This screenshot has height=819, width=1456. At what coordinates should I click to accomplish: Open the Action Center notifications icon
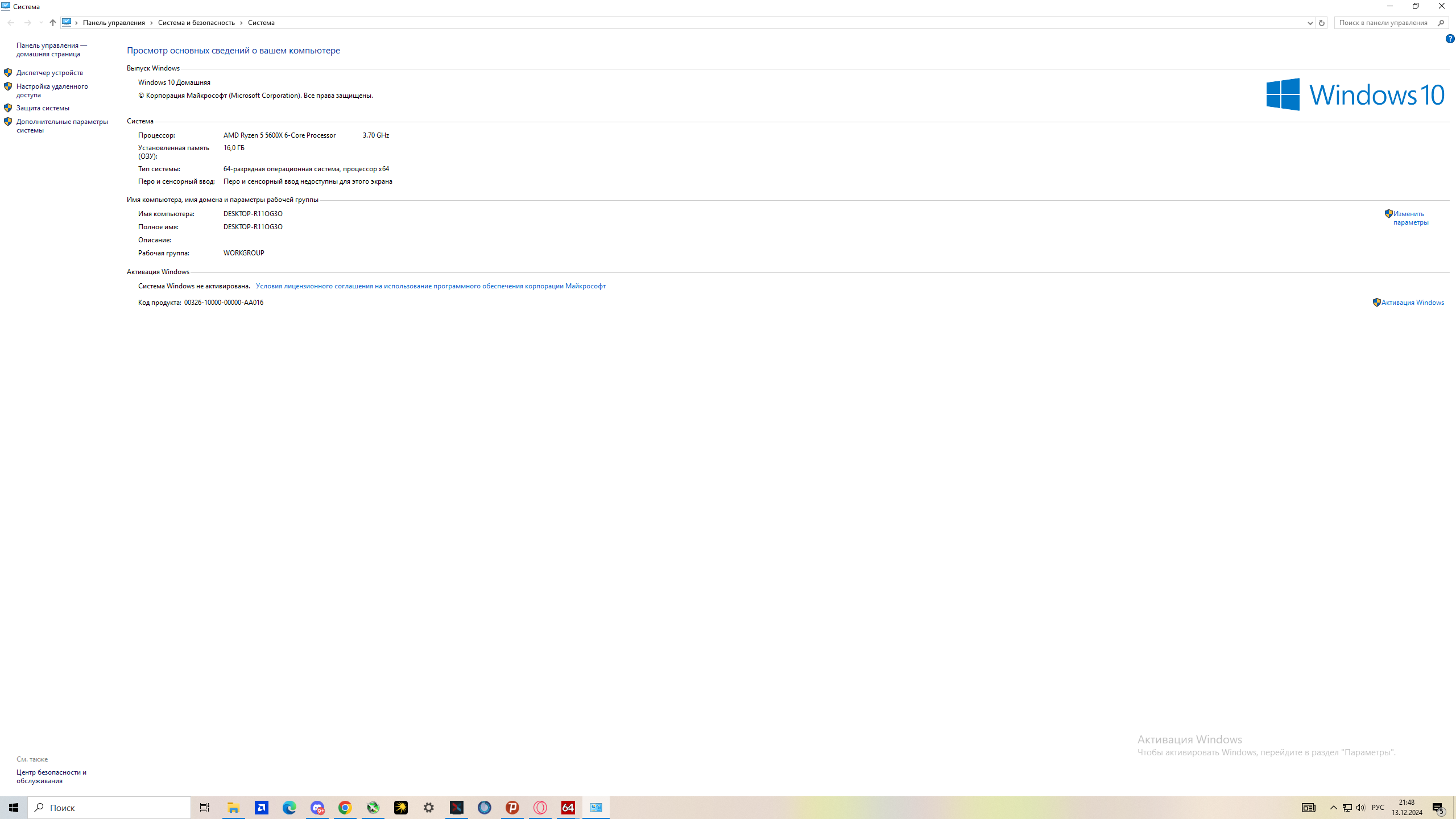1438,808
